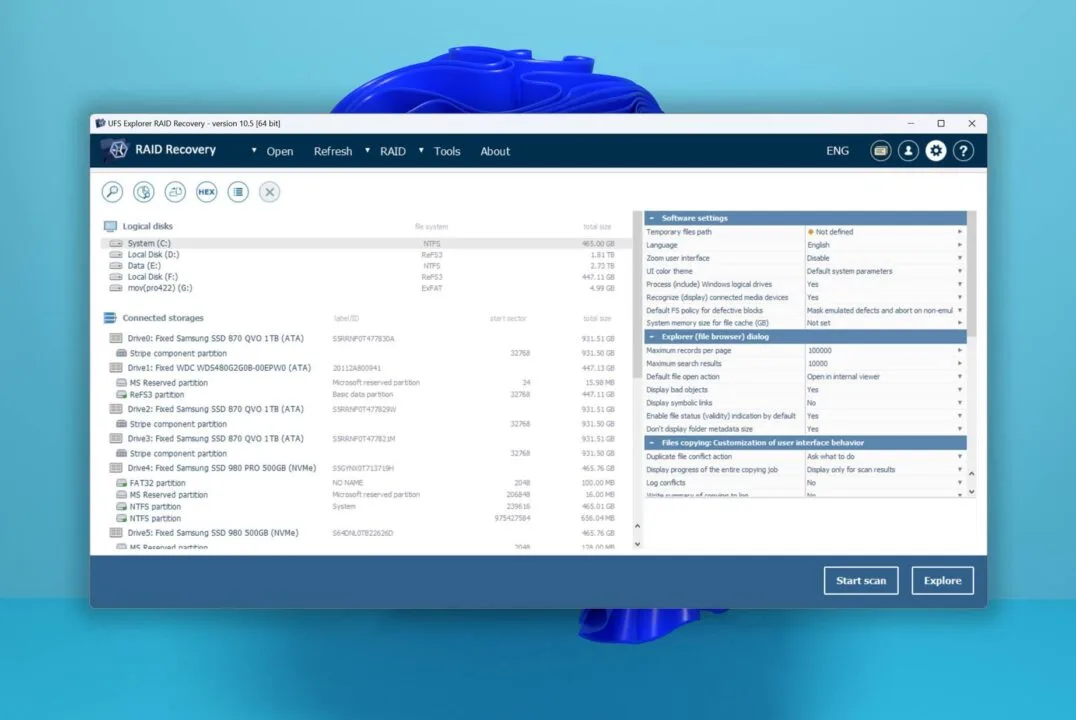The height and width of the screenshot is (720, 1076).
Task: Open the Duplicate file conflict action dropdown
Action: 959,456
